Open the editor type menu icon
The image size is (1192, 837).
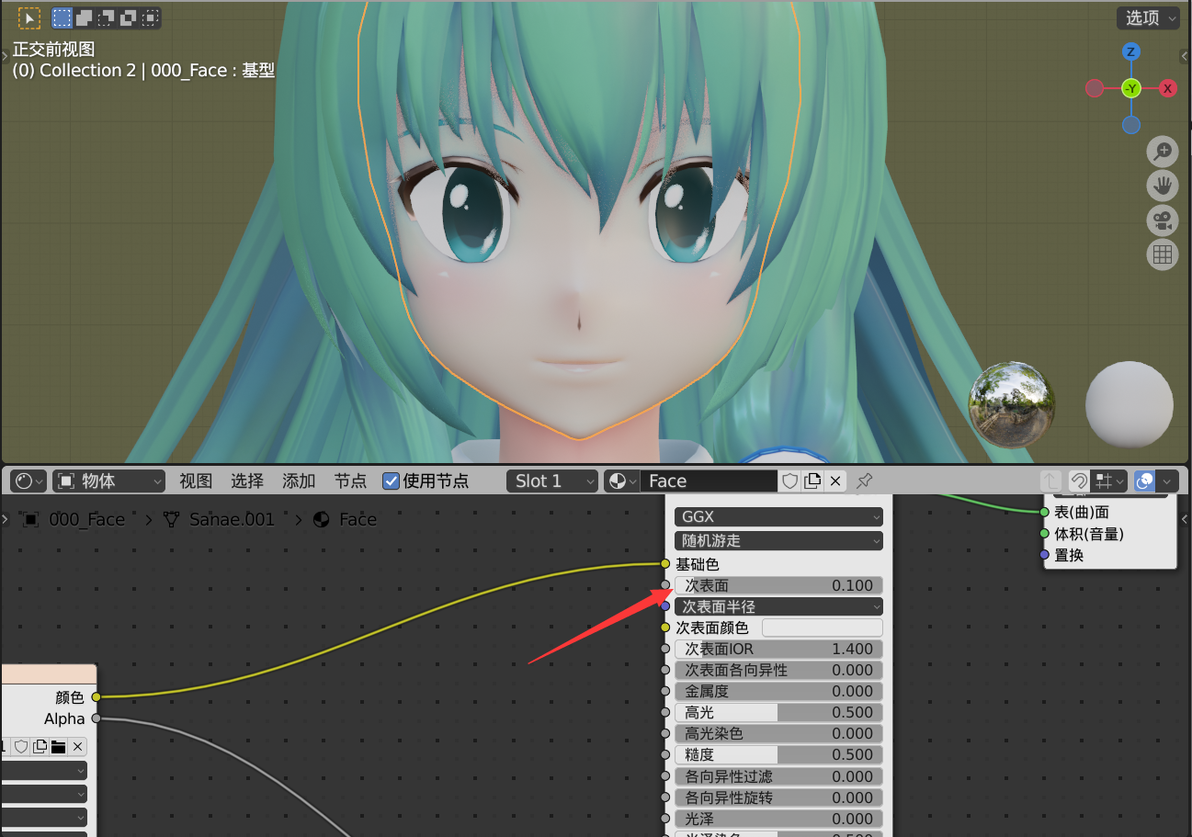tap(29, 481)
